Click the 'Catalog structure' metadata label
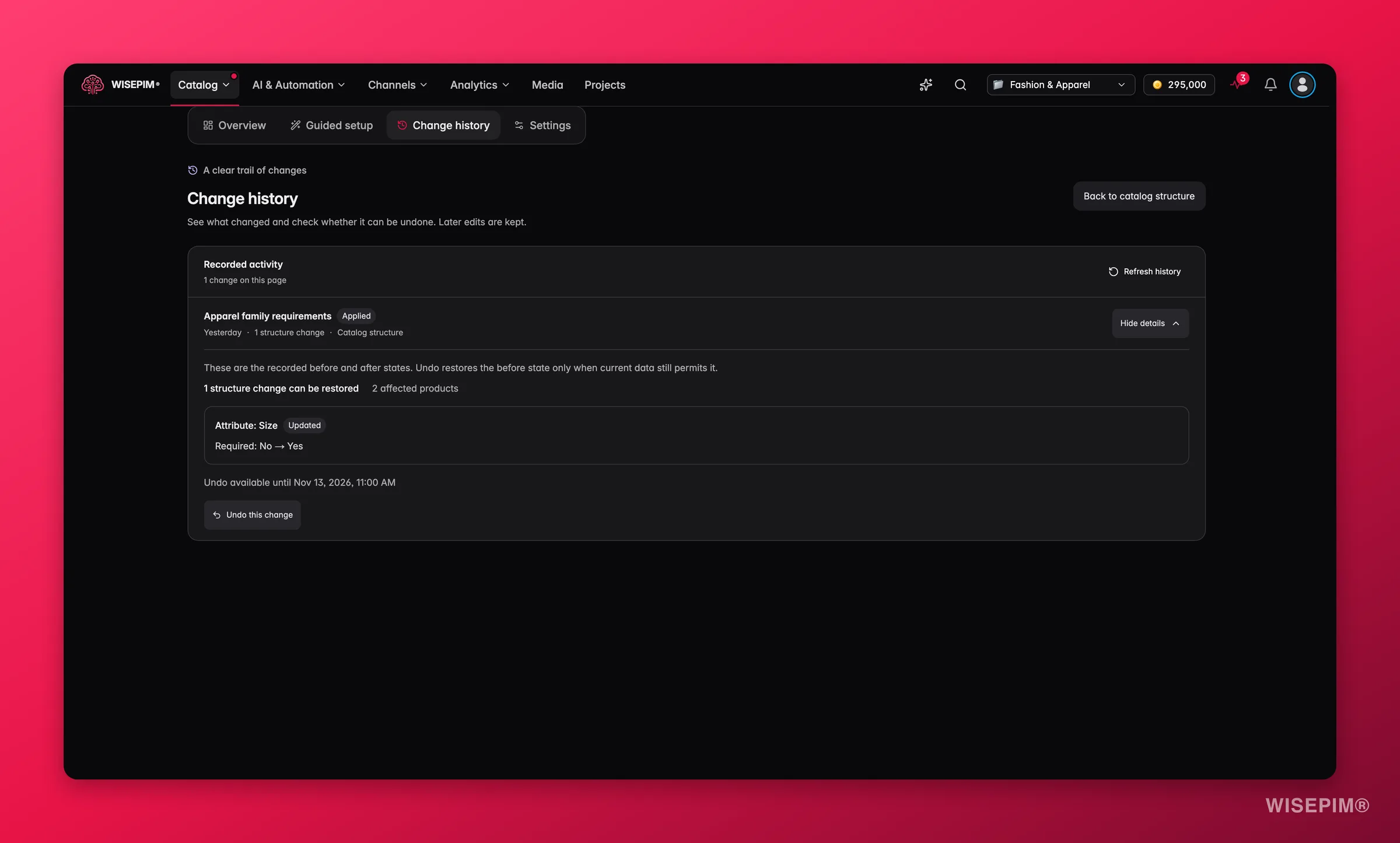This screenshot has height=843, width=1400. [370, 333]
